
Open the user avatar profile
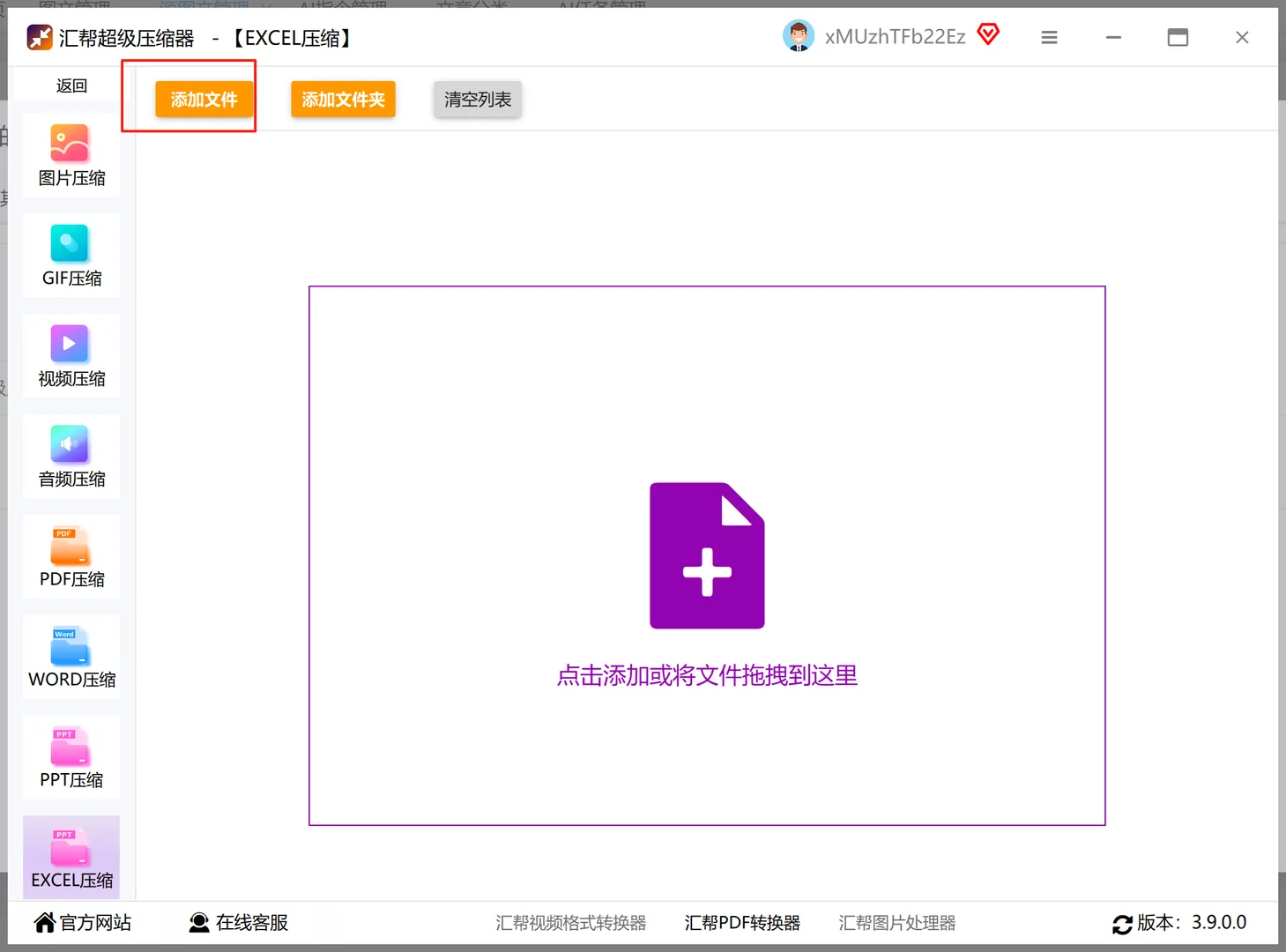(x=799, y=35)
